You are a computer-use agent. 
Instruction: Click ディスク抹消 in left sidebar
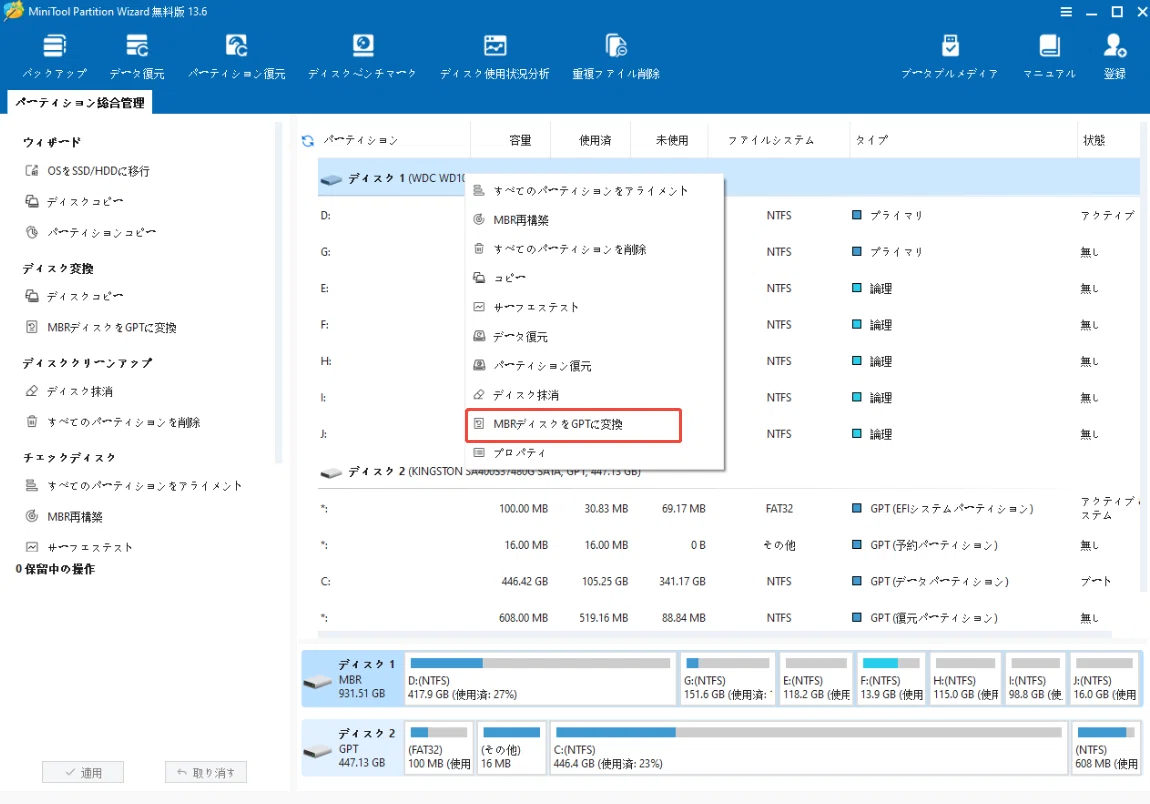pyautogui.click(x=70, y=391)
